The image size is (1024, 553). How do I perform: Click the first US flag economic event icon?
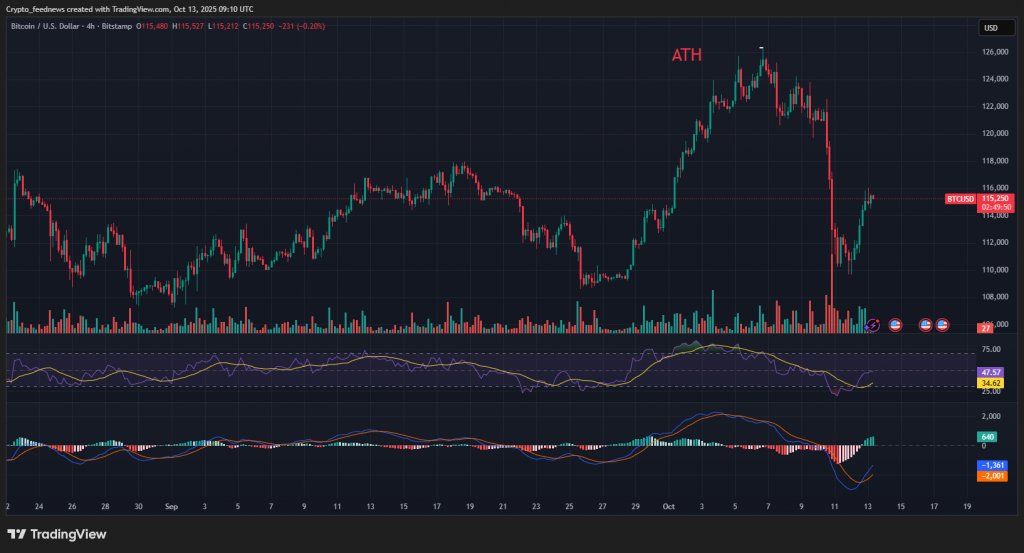click(895, 325)
